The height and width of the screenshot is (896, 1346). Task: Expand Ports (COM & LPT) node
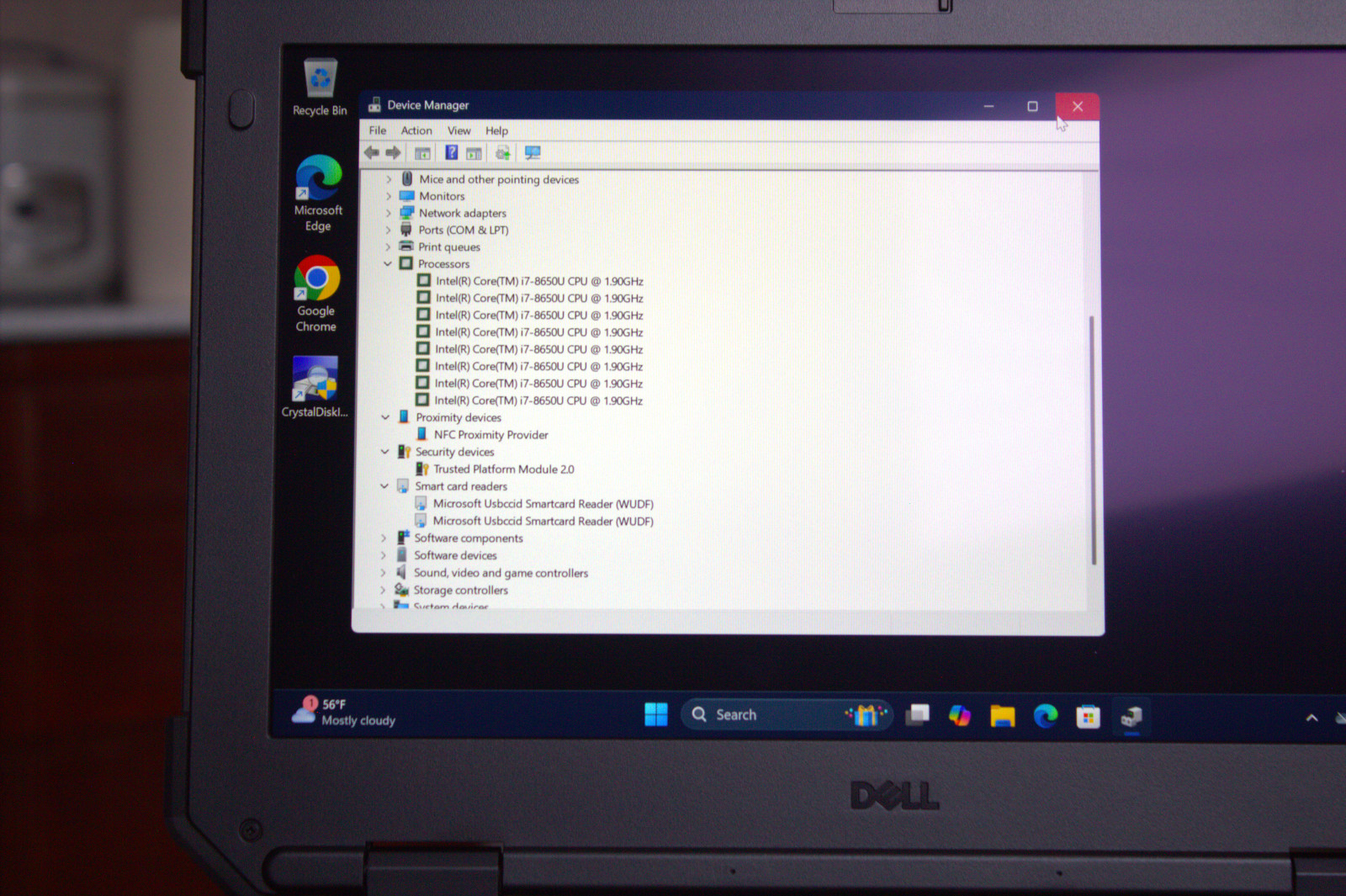click(x=388, y=230)
